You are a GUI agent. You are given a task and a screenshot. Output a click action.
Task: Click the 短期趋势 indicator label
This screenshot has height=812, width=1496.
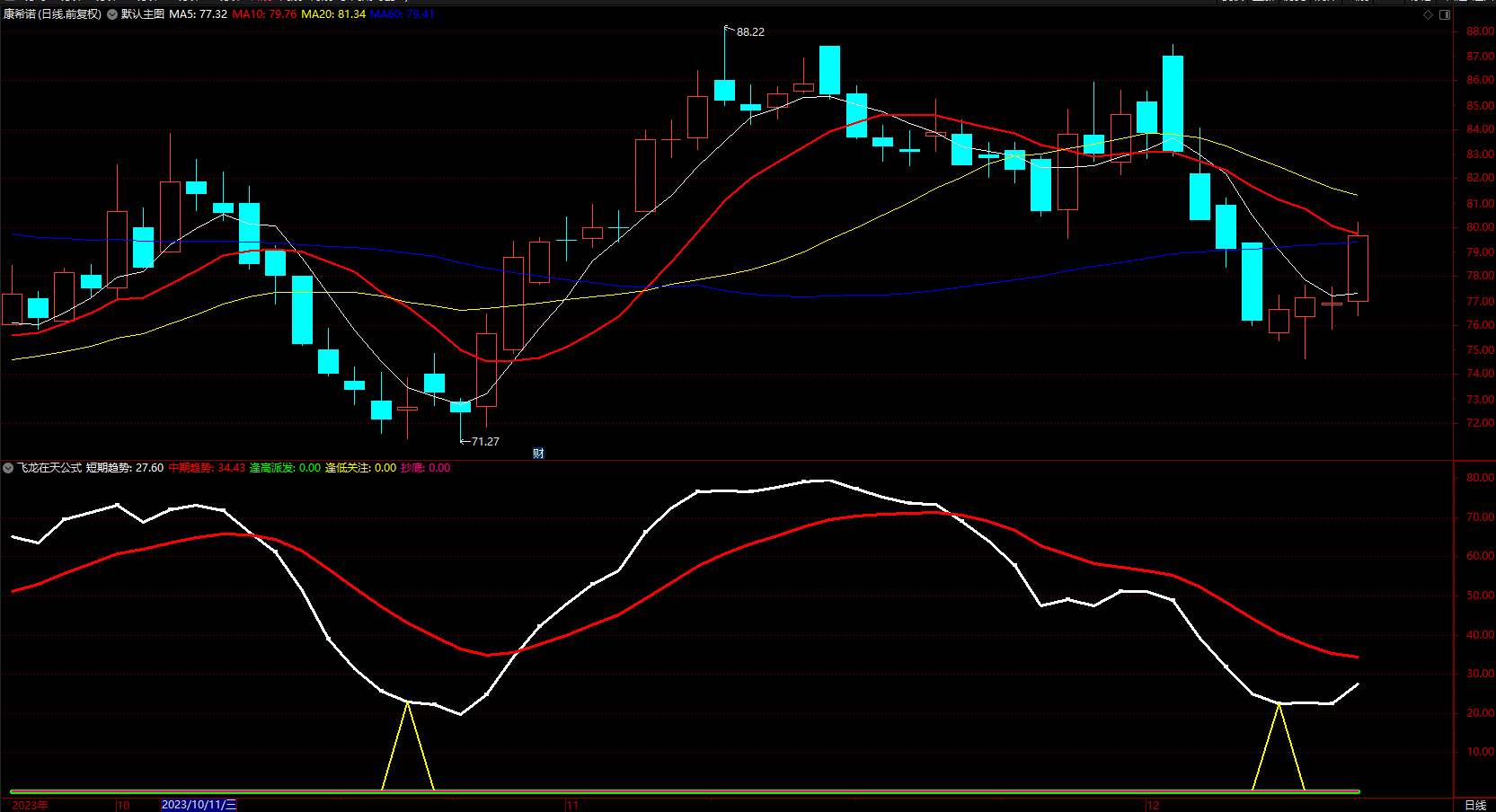pos(125,468)
